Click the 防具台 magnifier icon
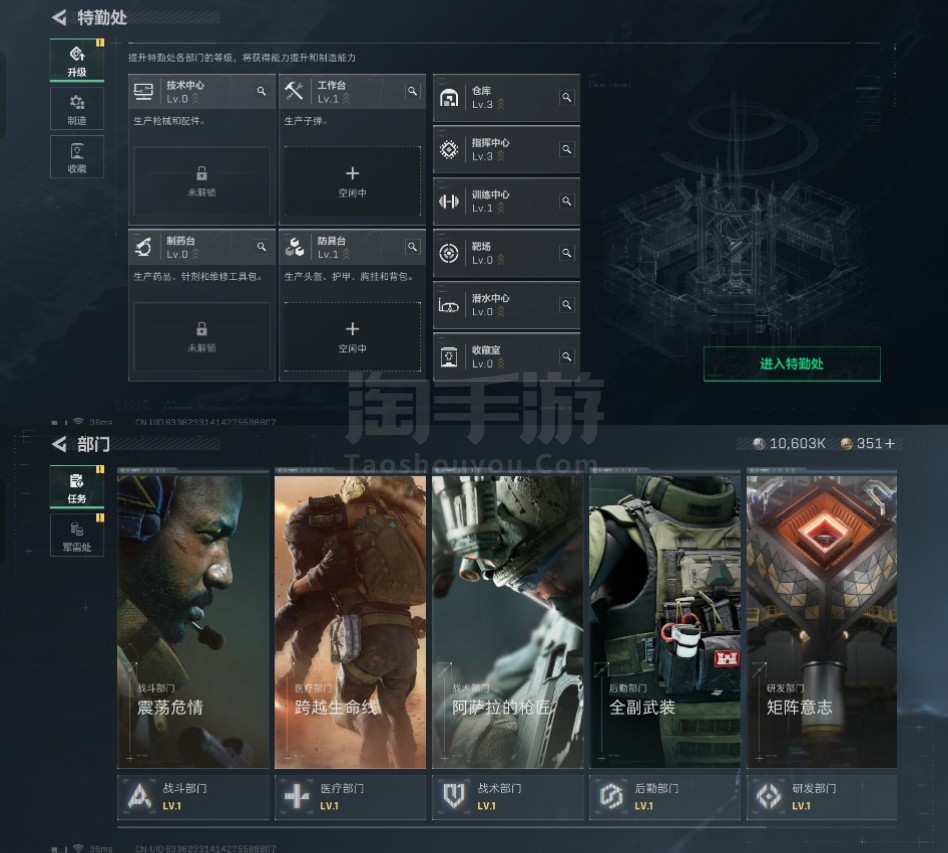 point(412,247)
